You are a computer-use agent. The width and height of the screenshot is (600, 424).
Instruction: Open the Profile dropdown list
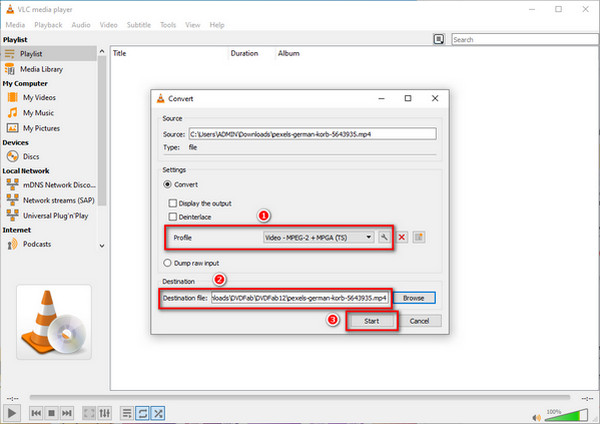tap(318, 237)
